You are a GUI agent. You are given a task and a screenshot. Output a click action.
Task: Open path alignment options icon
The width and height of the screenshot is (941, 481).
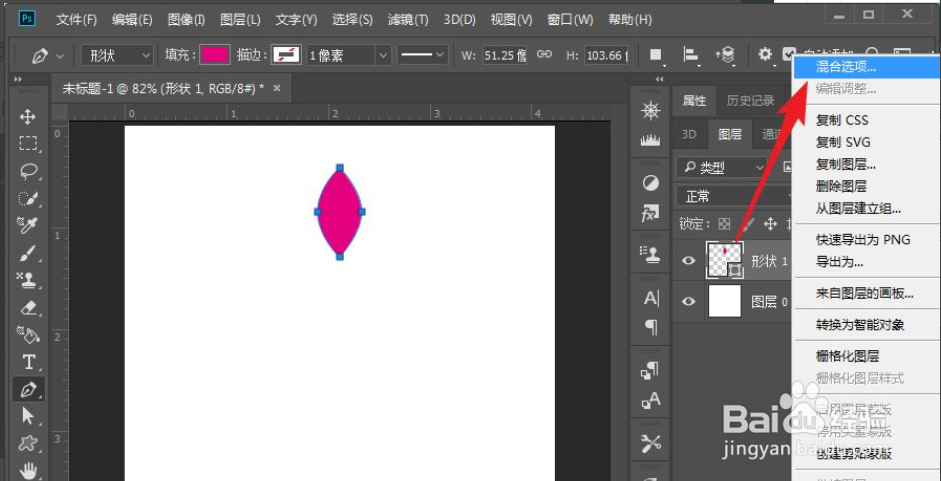click(691, 55)
